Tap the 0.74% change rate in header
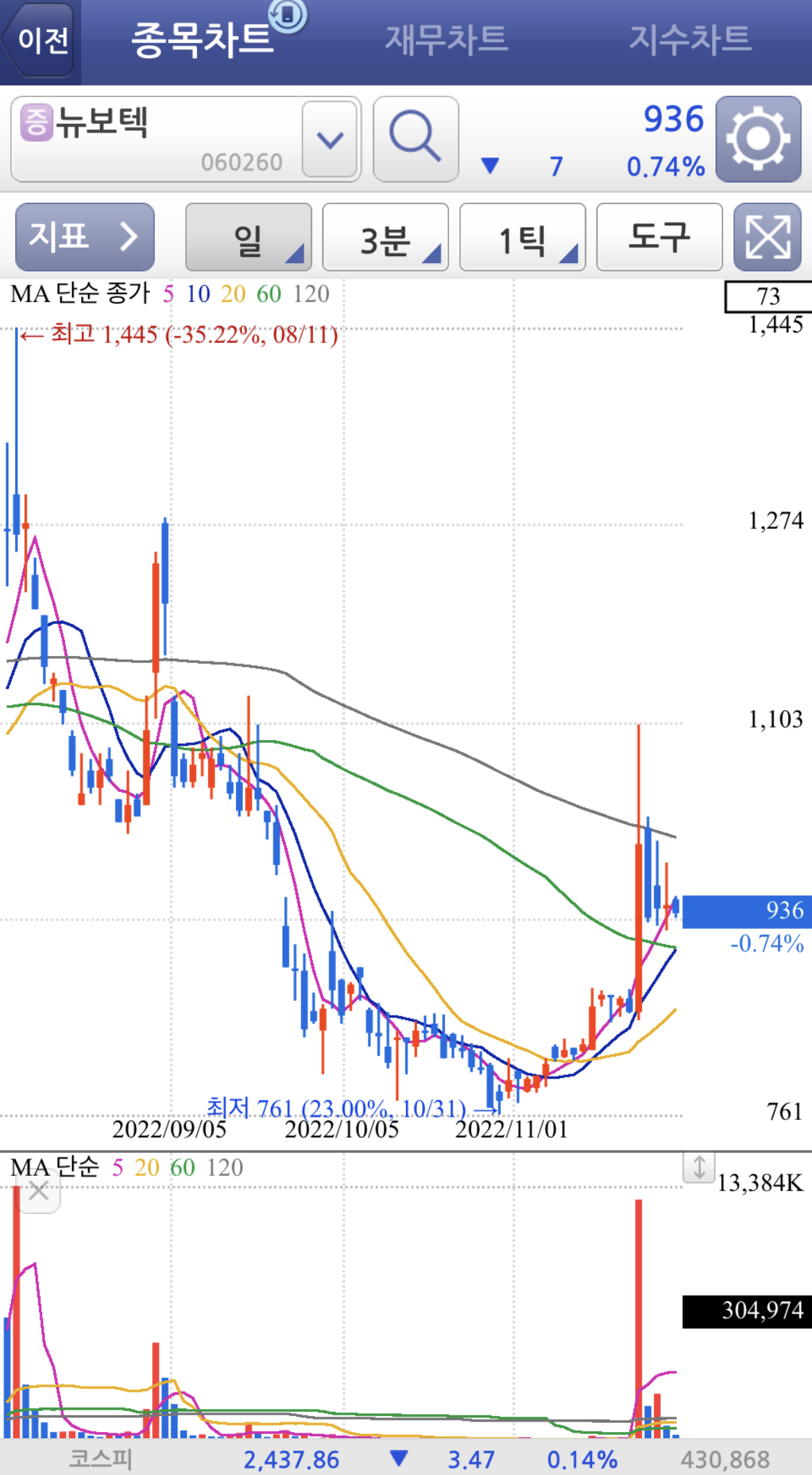 pyautogui.click(x=666, y=167)
